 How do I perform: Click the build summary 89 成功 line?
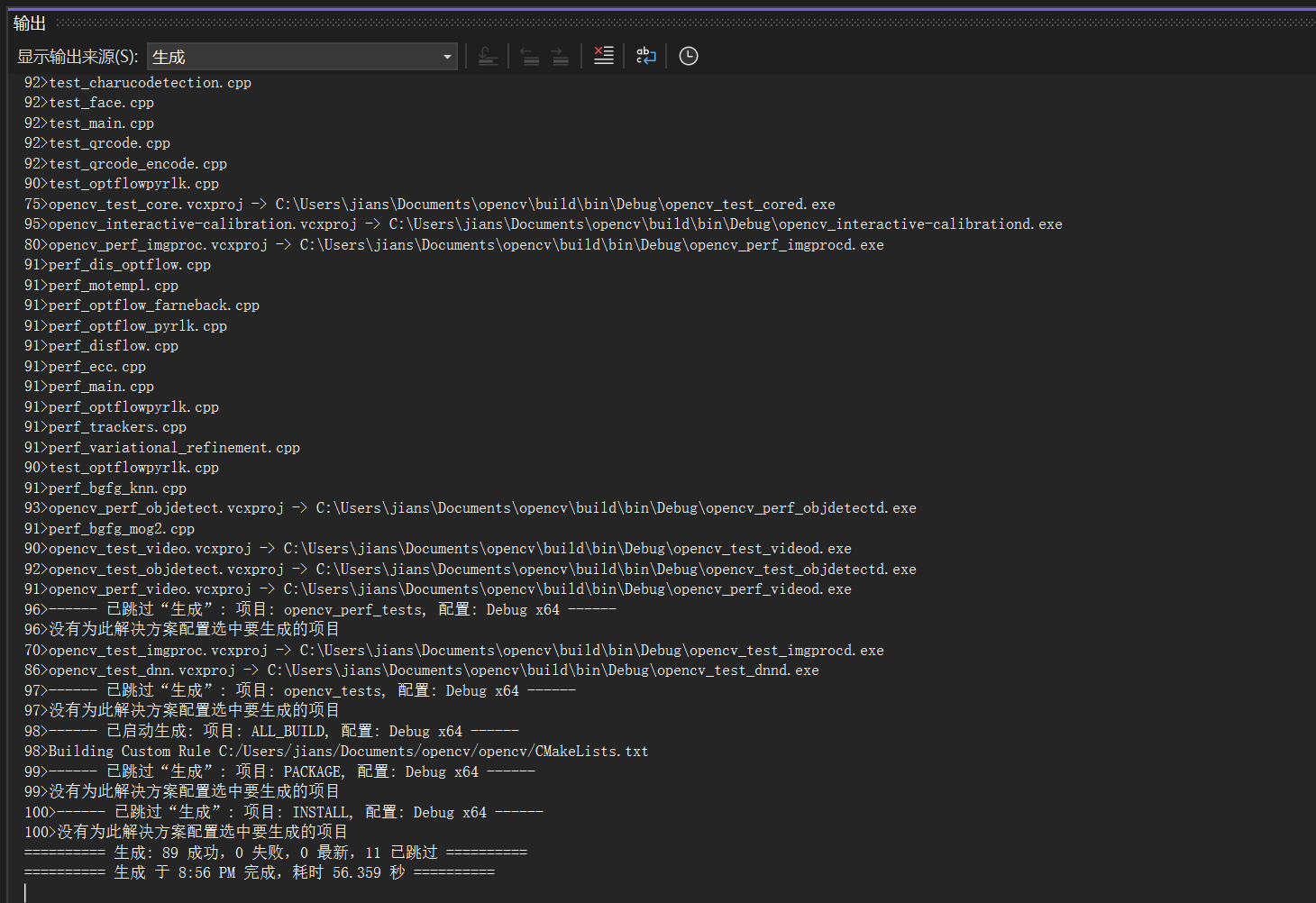[x=275, y=851]
